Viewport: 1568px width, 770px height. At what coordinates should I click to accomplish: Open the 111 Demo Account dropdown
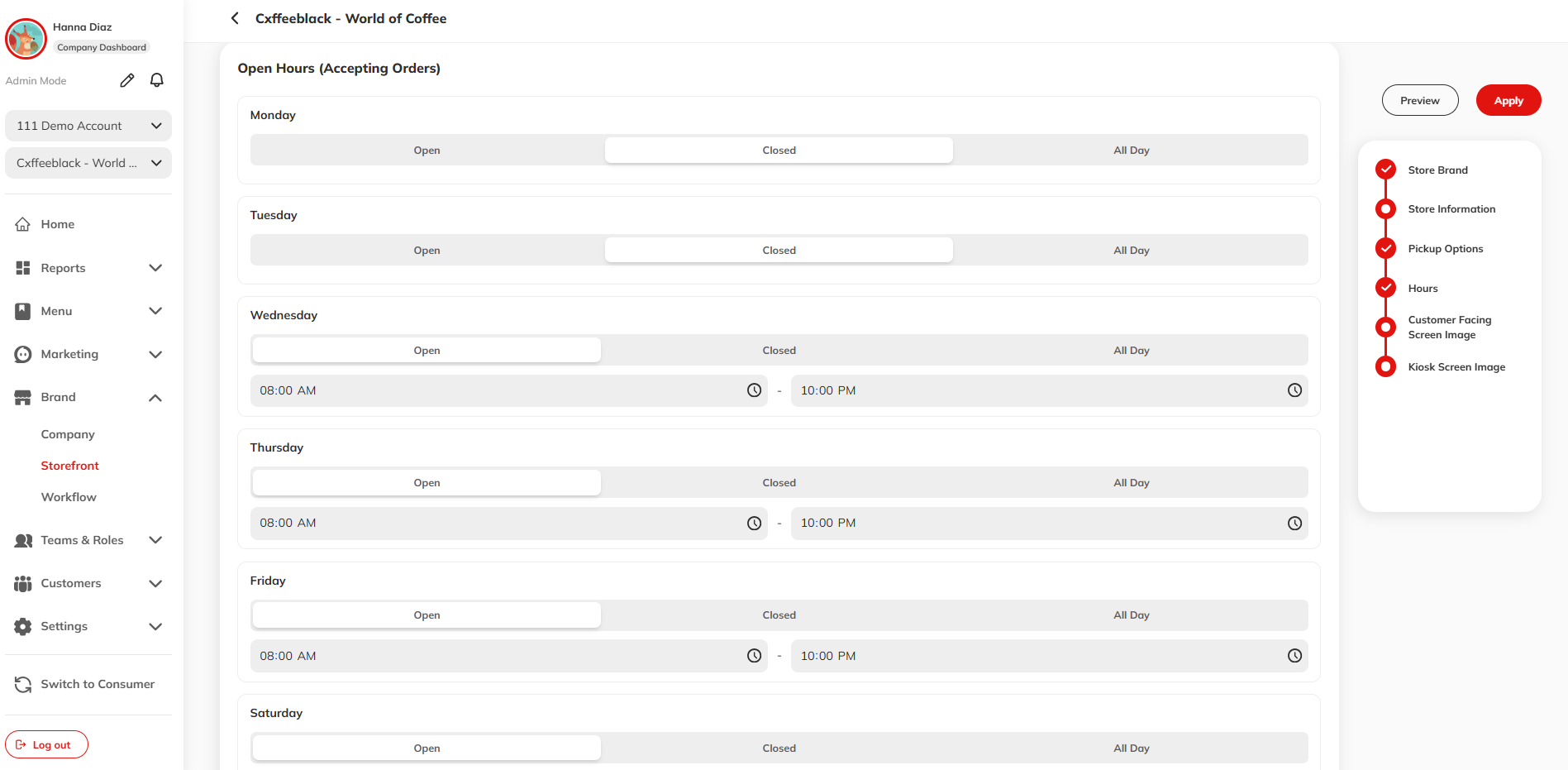88,126
